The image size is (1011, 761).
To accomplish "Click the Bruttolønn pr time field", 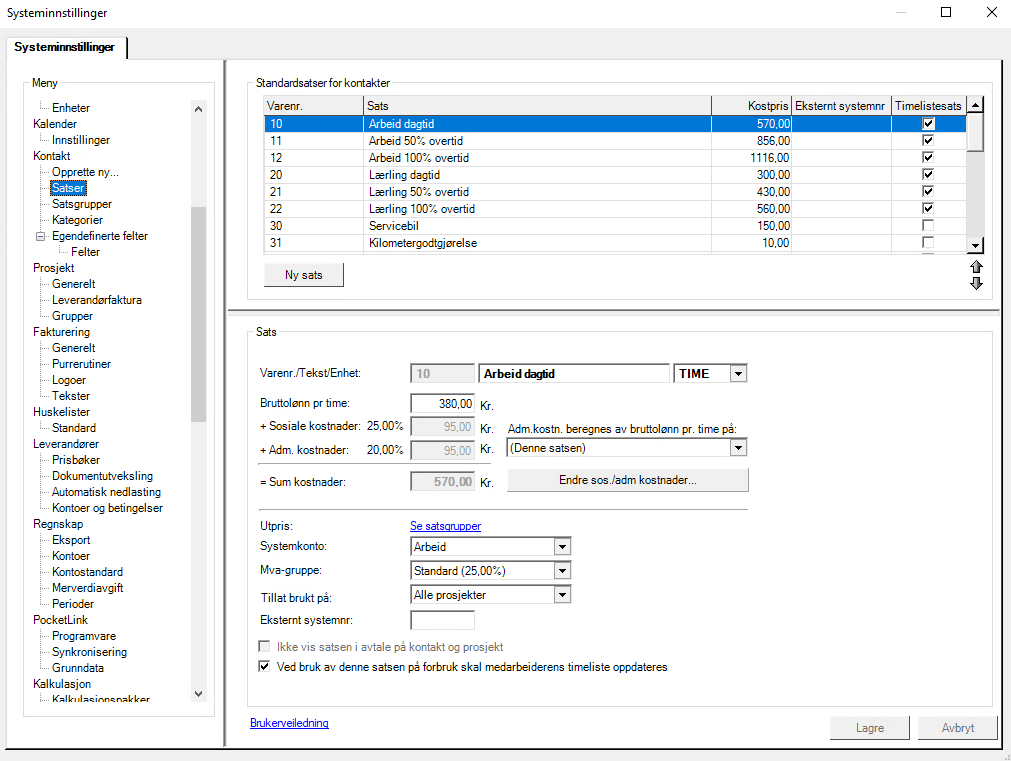I will pos(442,404).
